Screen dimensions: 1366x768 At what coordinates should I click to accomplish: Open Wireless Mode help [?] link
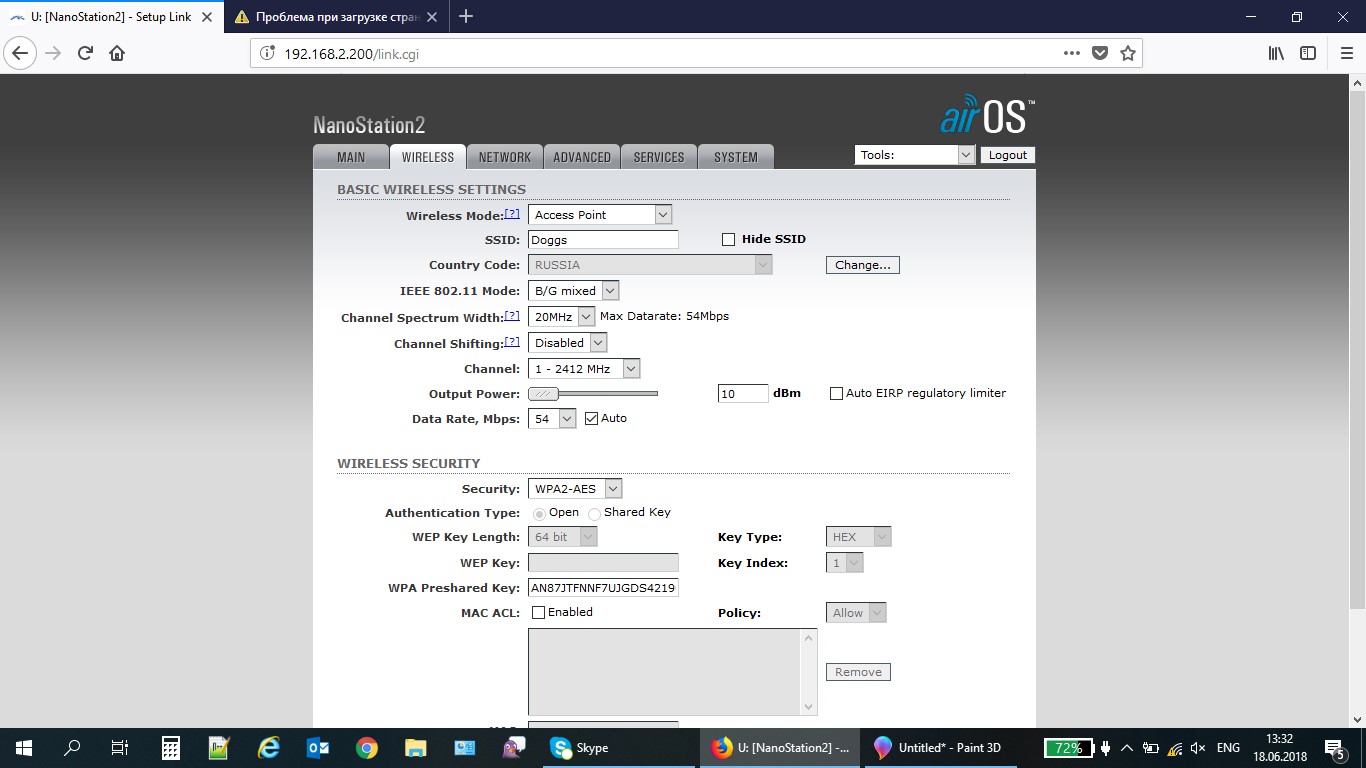[x=512, y=214]
